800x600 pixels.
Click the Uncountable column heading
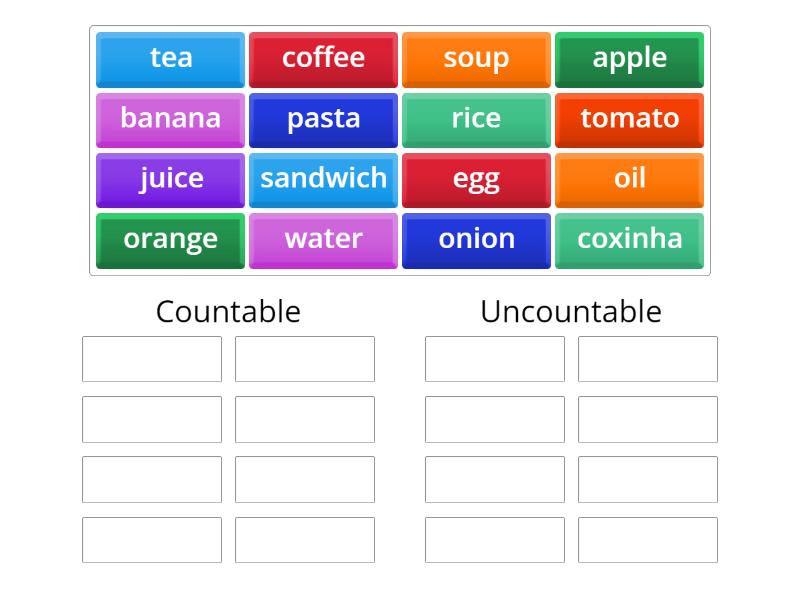click(570, 312)
